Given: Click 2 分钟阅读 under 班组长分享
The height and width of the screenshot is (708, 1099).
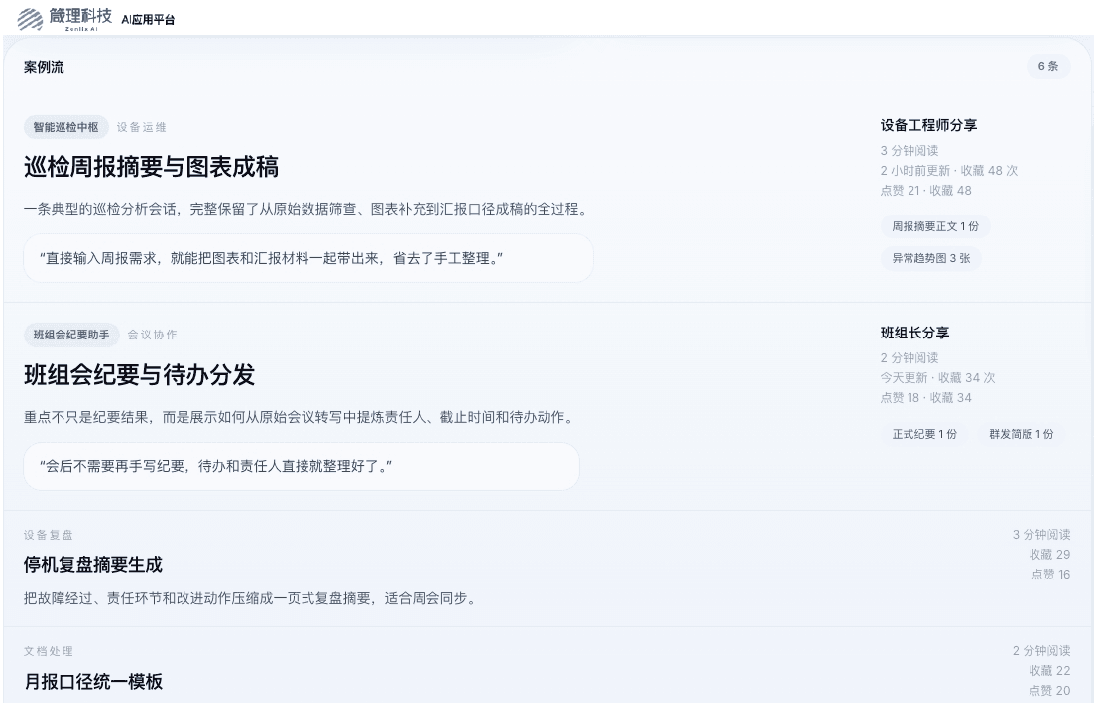Looking at the screenshot, I should tap(909, 358).
